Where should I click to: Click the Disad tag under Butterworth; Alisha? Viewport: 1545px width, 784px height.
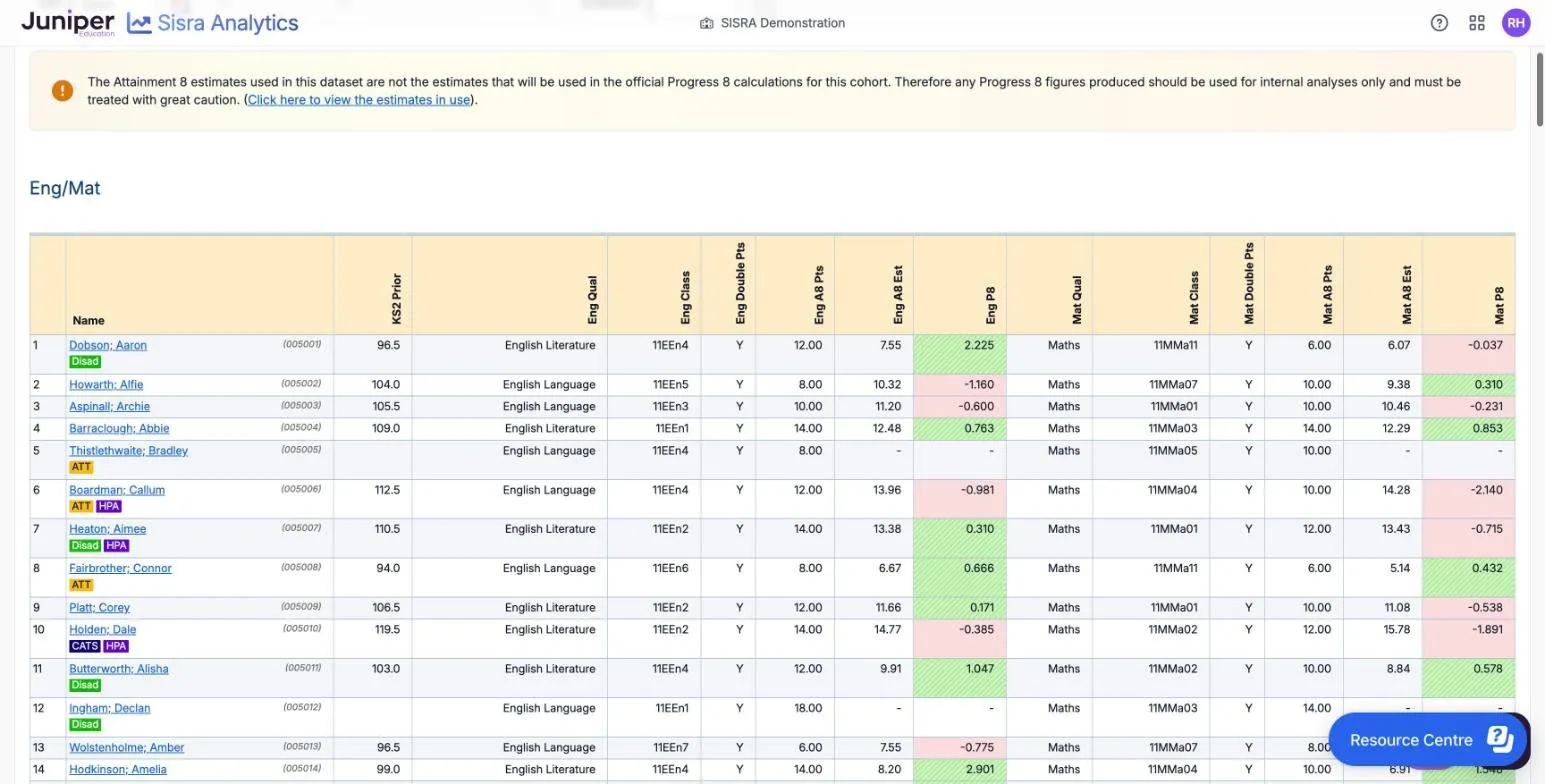coord(85,685)
